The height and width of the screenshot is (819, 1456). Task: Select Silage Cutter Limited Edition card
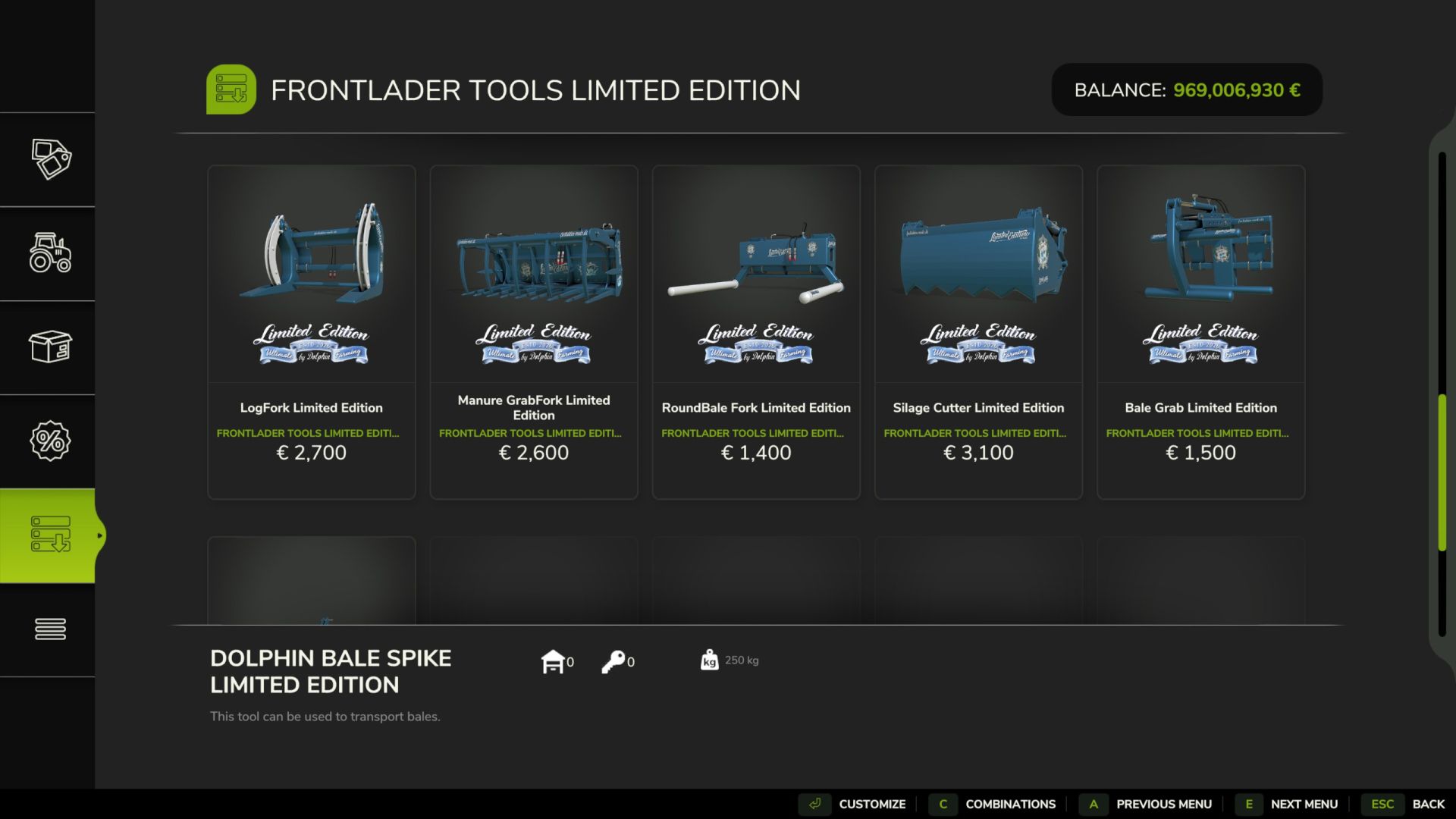pyautogui.click(x=978, y=332)
